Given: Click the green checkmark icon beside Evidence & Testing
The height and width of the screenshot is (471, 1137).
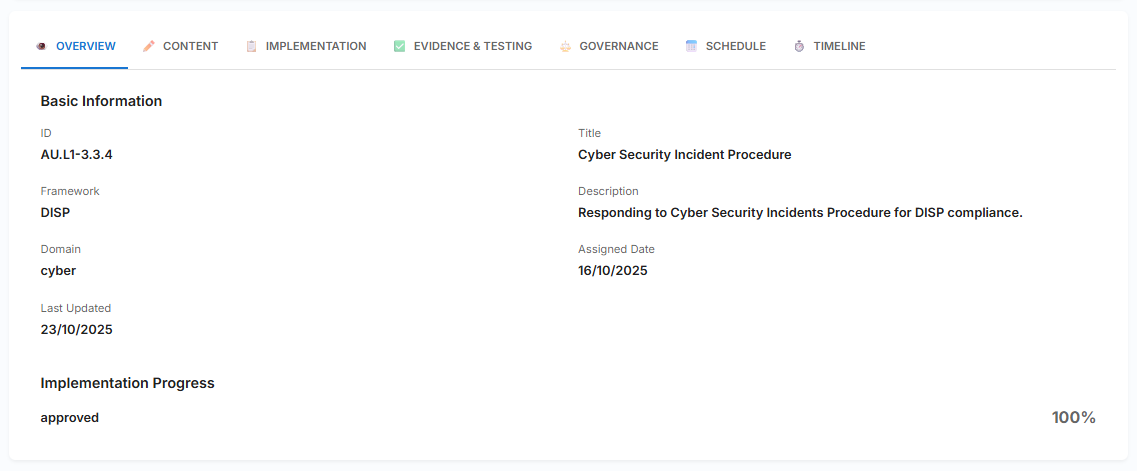Looking at the screenshot, I should coord(400,46).
